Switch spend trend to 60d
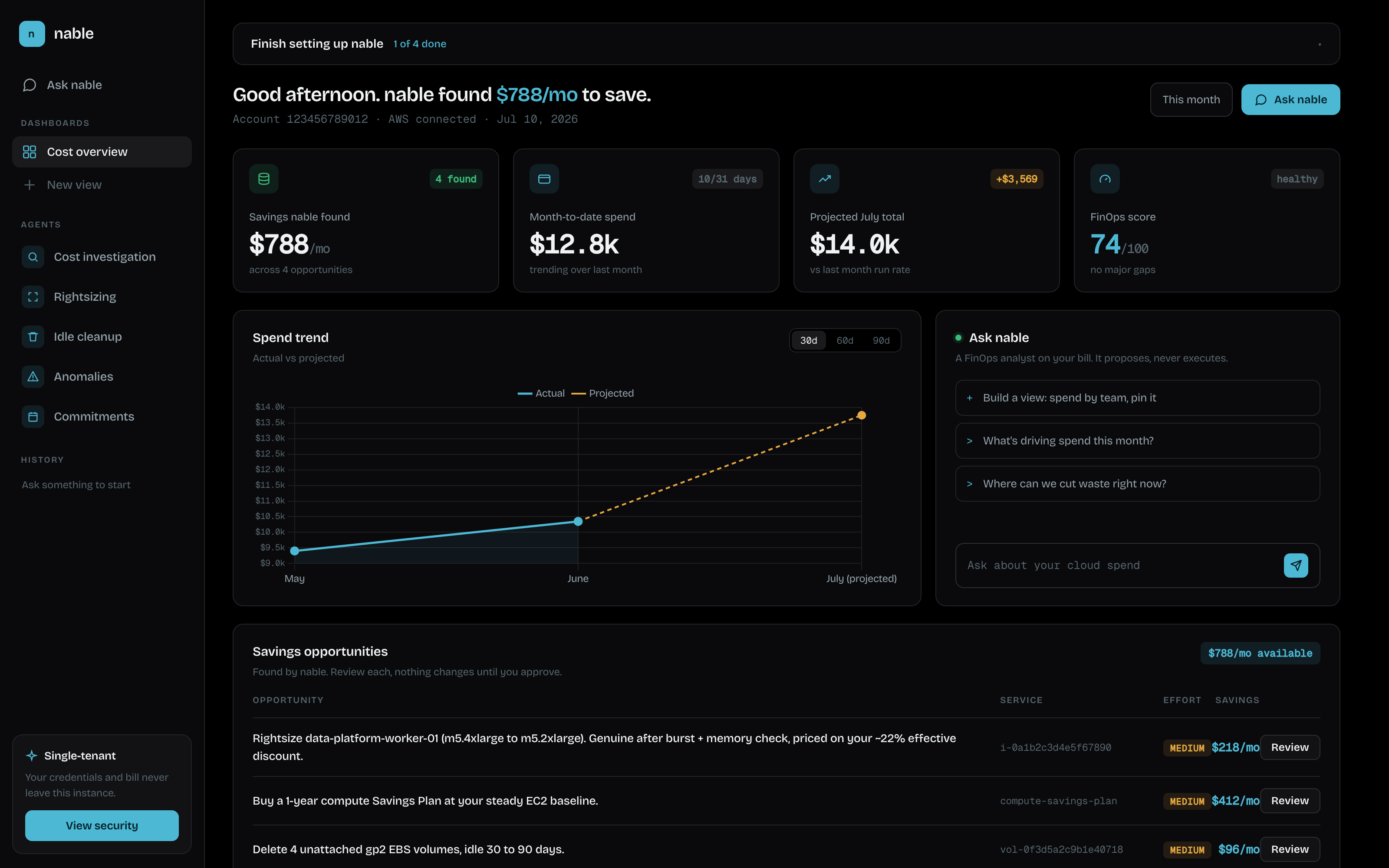This screenshot has width=1389, height=868. [844, 340]
